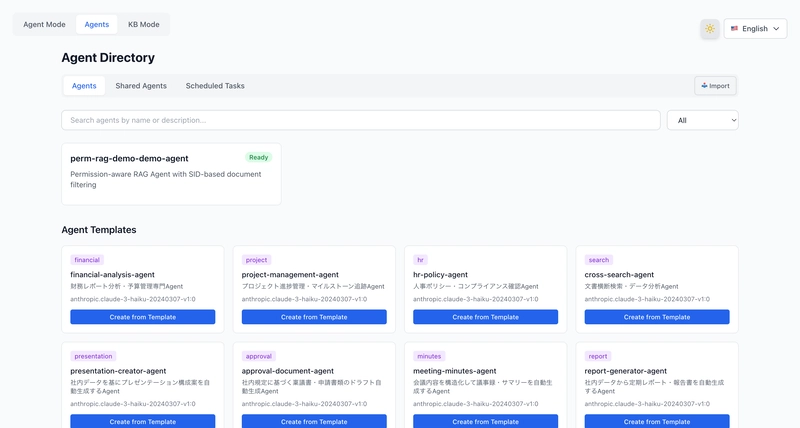This screenshot has height=428, width=800.
Task: Open the English language dropdown
Action: pos(755,29)
